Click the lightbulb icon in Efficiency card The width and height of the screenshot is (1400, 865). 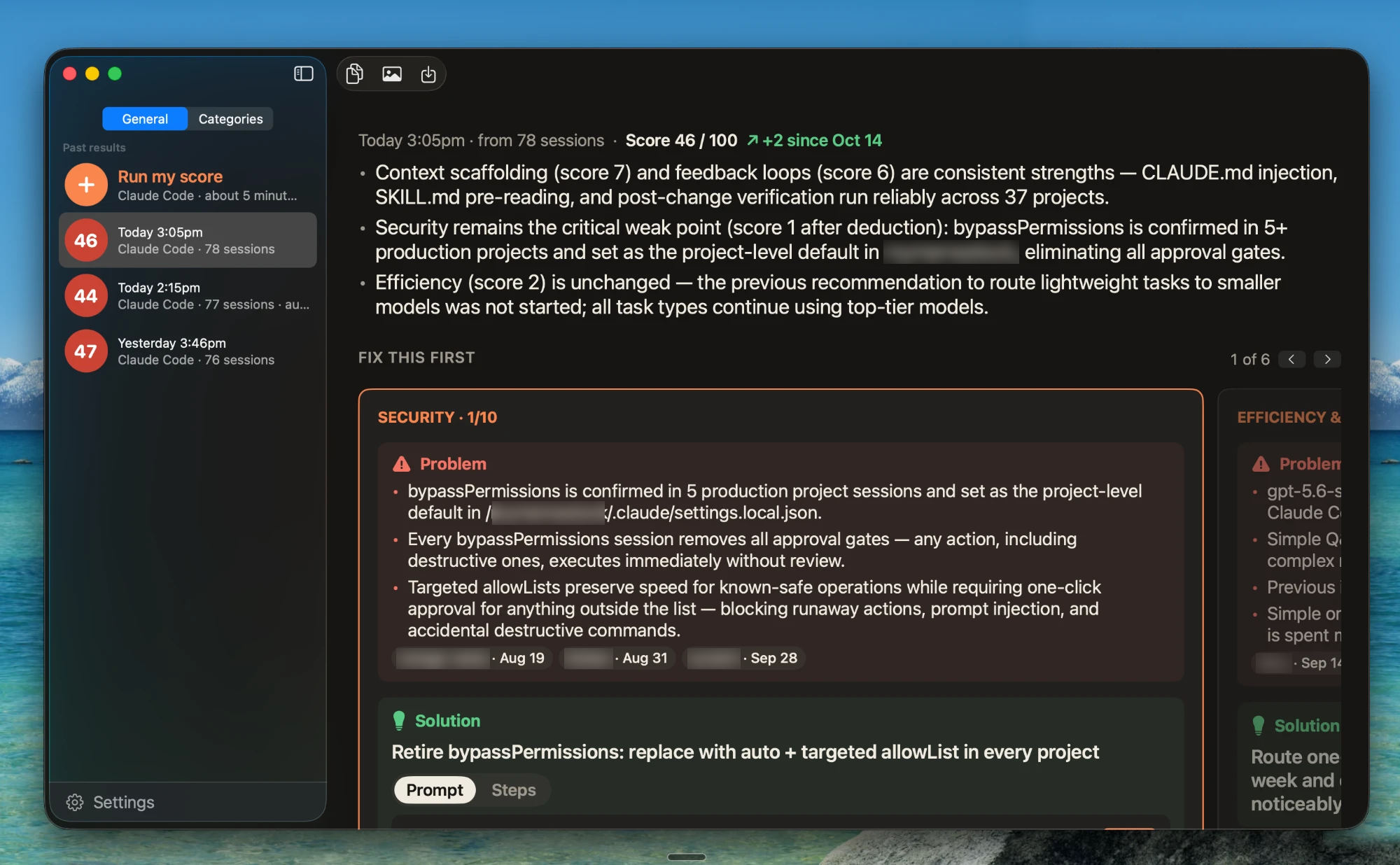coord(1259,726)
